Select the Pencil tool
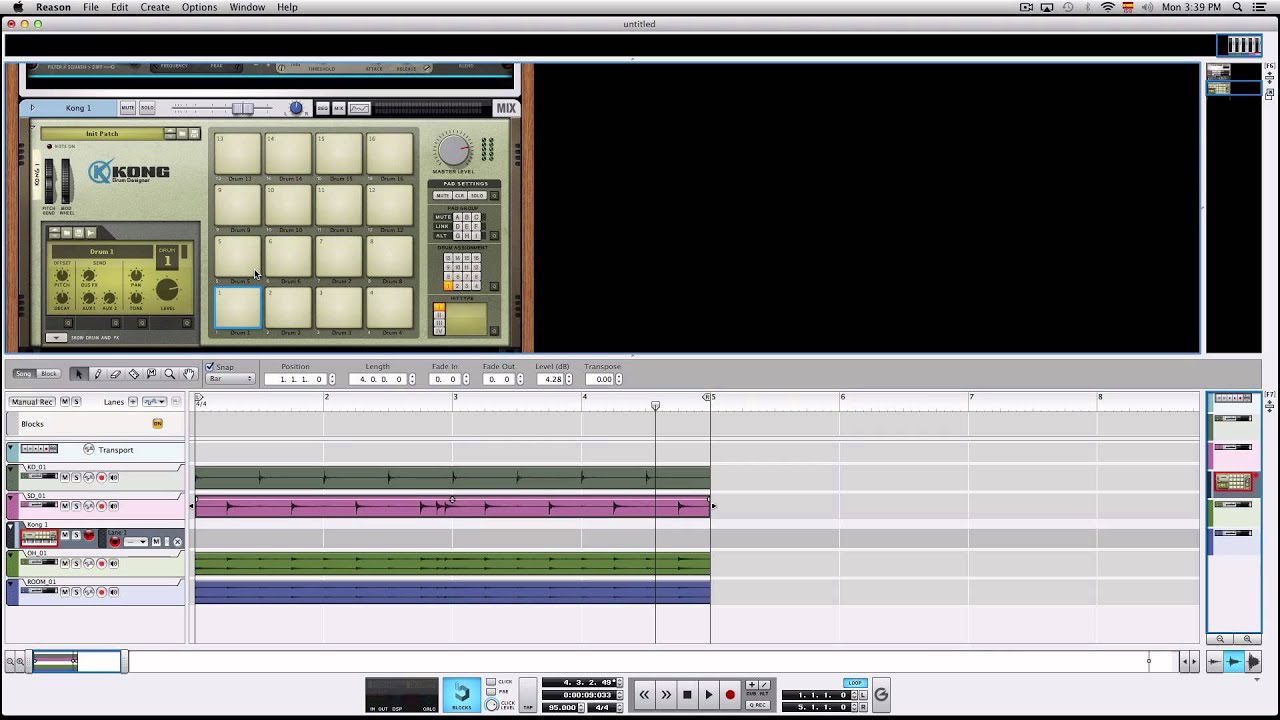This screenshot has width=1280, height=720. [x=98, y=374]
